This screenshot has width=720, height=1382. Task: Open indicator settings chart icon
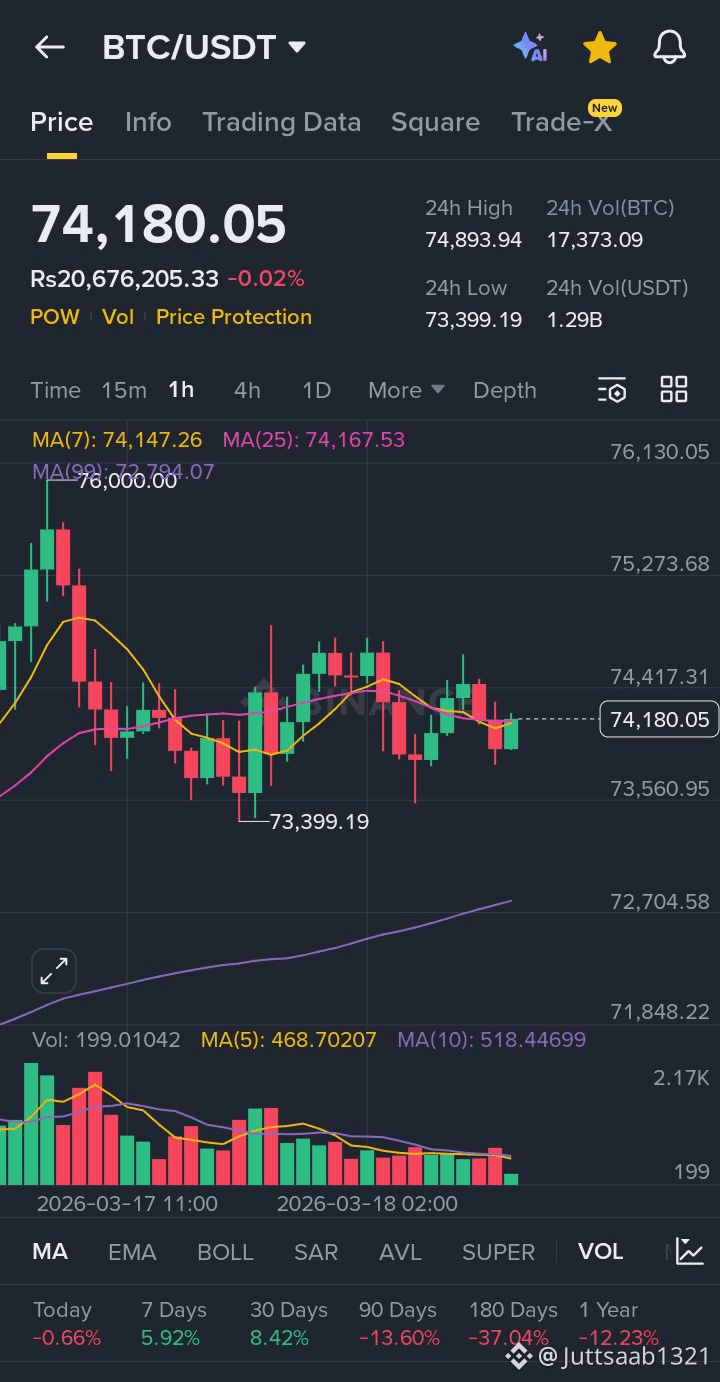click(689, 1251)
